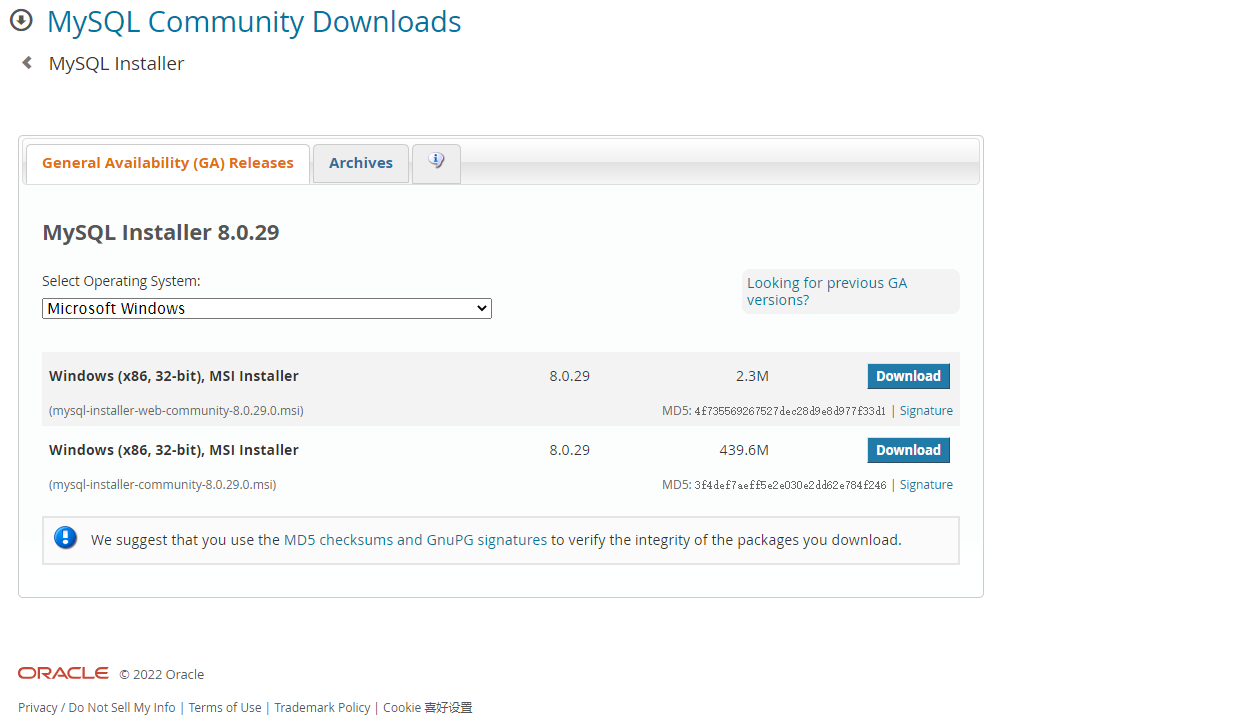Viewport: 1256px width, 728px height.
Task: Switch to the Archives tab
Action: coord(361,163)
